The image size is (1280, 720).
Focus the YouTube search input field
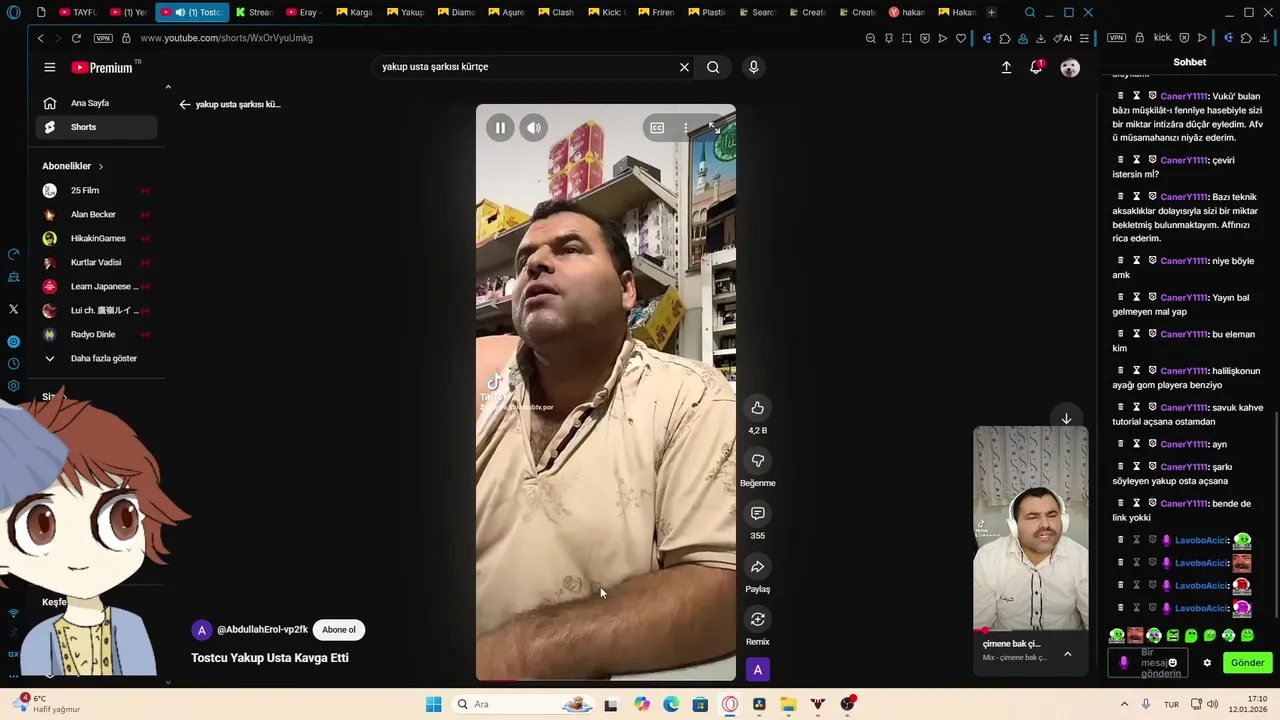click(x=526, y=67)
